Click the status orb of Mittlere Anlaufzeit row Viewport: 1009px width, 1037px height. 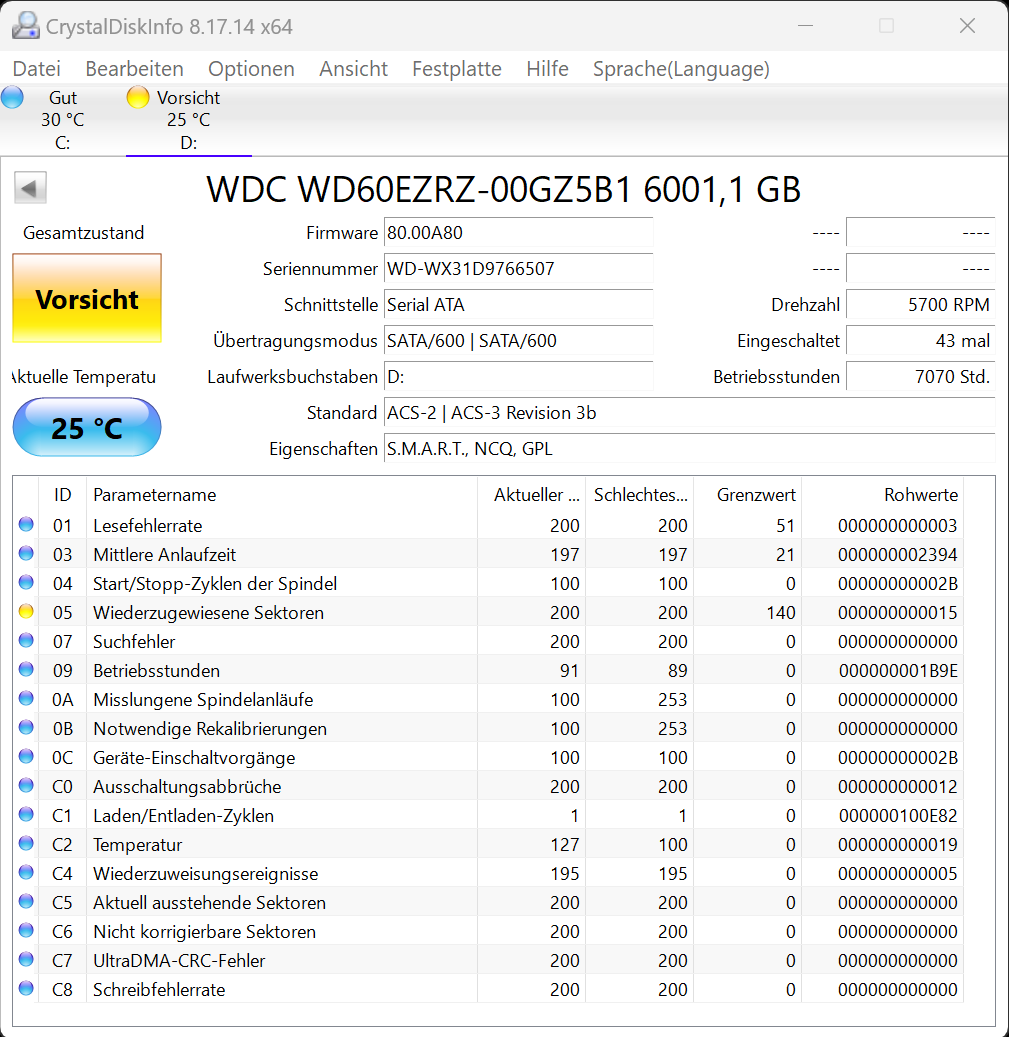26,554
